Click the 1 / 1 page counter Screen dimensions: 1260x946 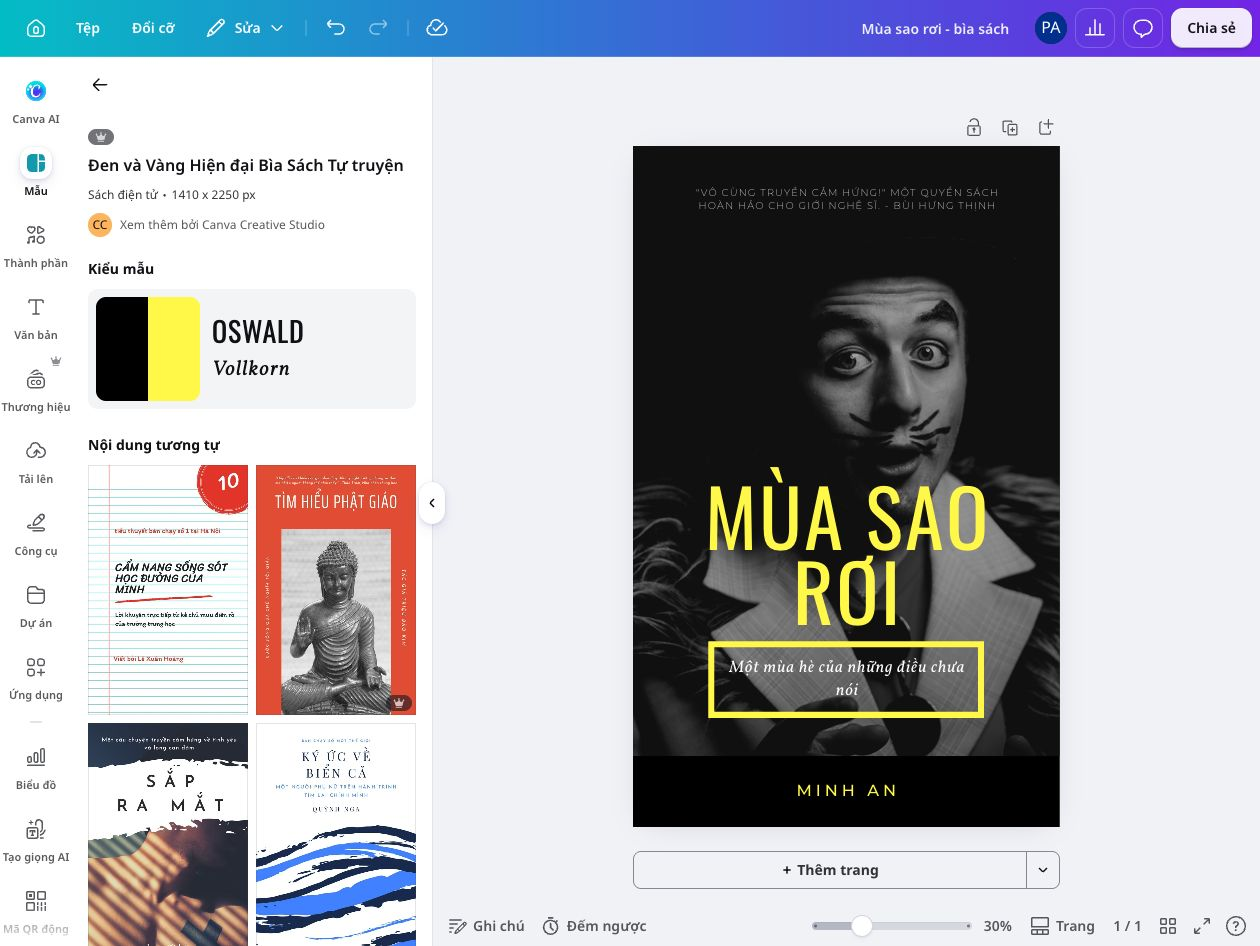[x=1127, y=926]
